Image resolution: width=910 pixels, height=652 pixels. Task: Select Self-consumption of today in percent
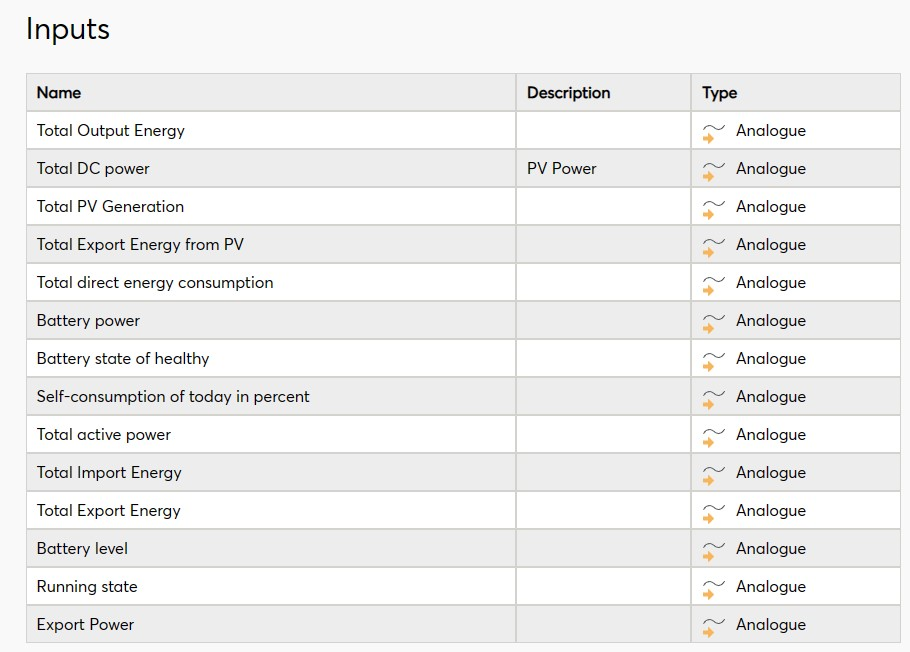pos(173,397)
